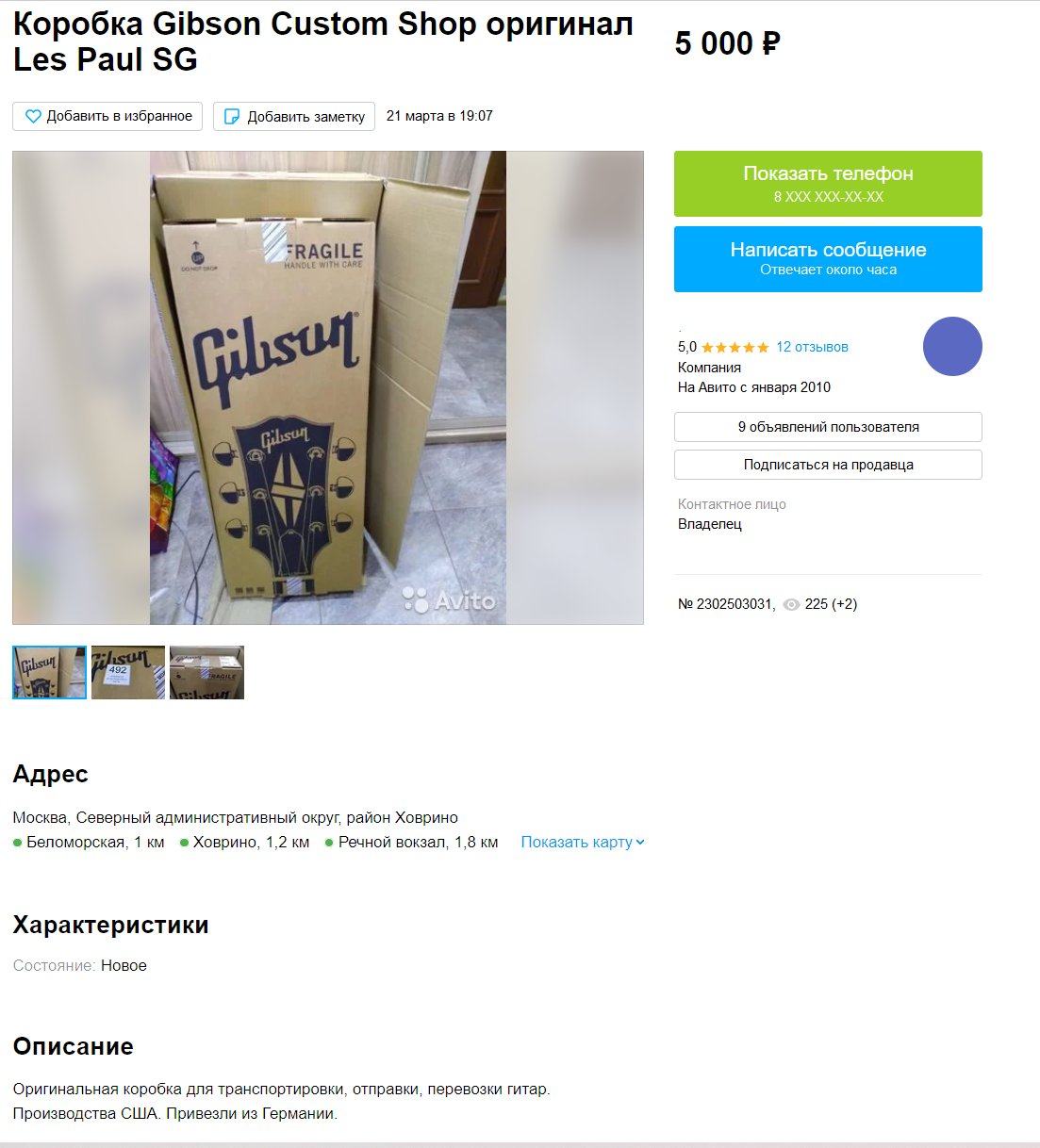Click the Добавить заметку button

click(294, 117)
